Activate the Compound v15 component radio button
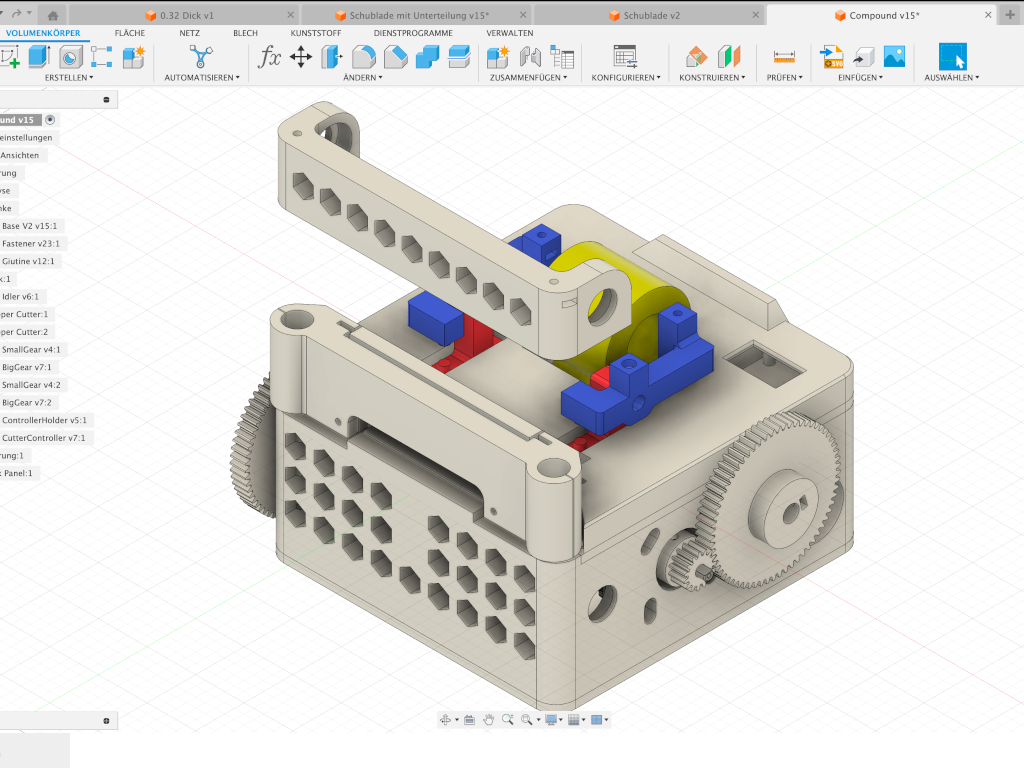1024x768 pixels. point(50,120)
